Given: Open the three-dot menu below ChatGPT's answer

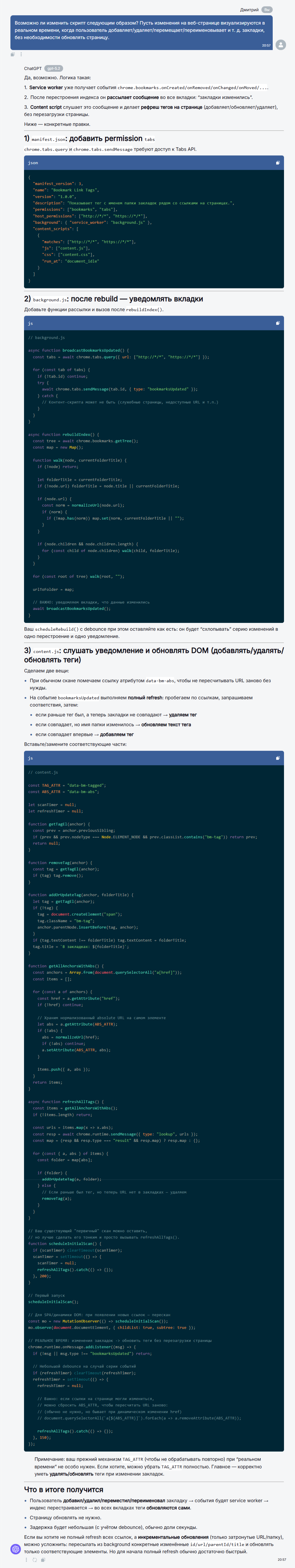Looking at the screenshot, I should click(26, 1560).
